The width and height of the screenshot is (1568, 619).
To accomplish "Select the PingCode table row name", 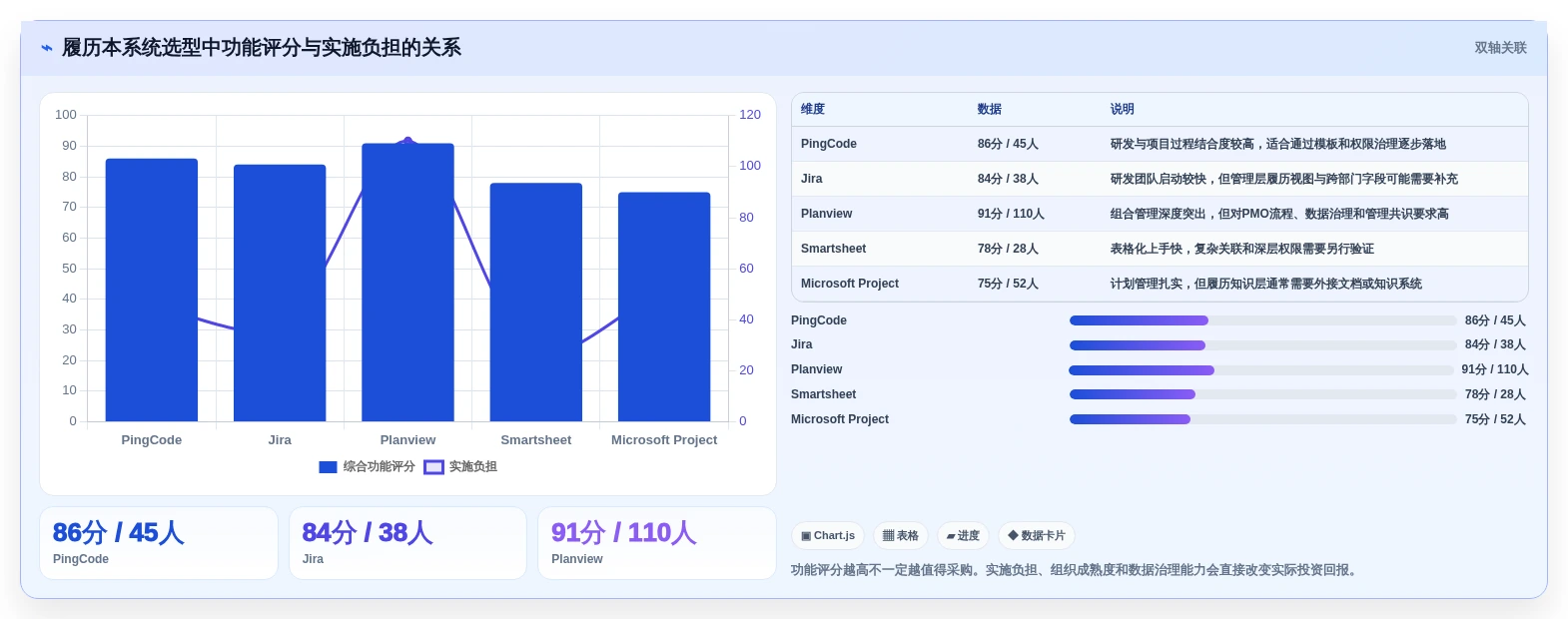I will [829, 144].
